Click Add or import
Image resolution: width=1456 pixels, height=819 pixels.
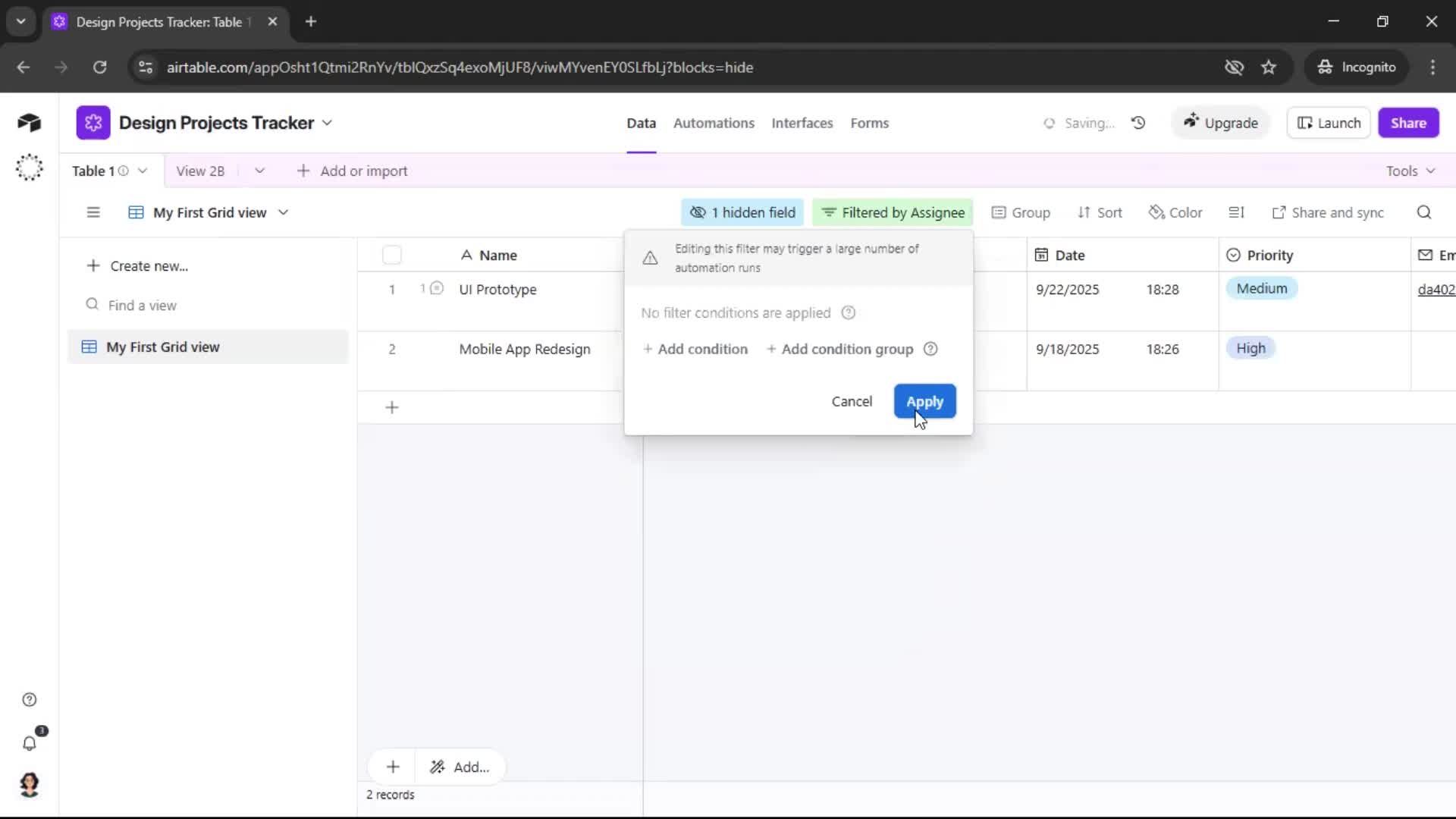[353, 171]
